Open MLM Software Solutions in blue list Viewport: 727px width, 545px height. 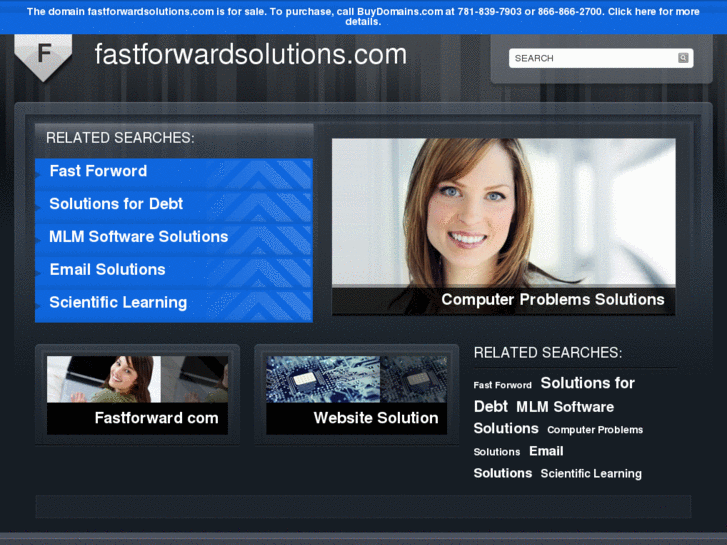pos(174,237)
